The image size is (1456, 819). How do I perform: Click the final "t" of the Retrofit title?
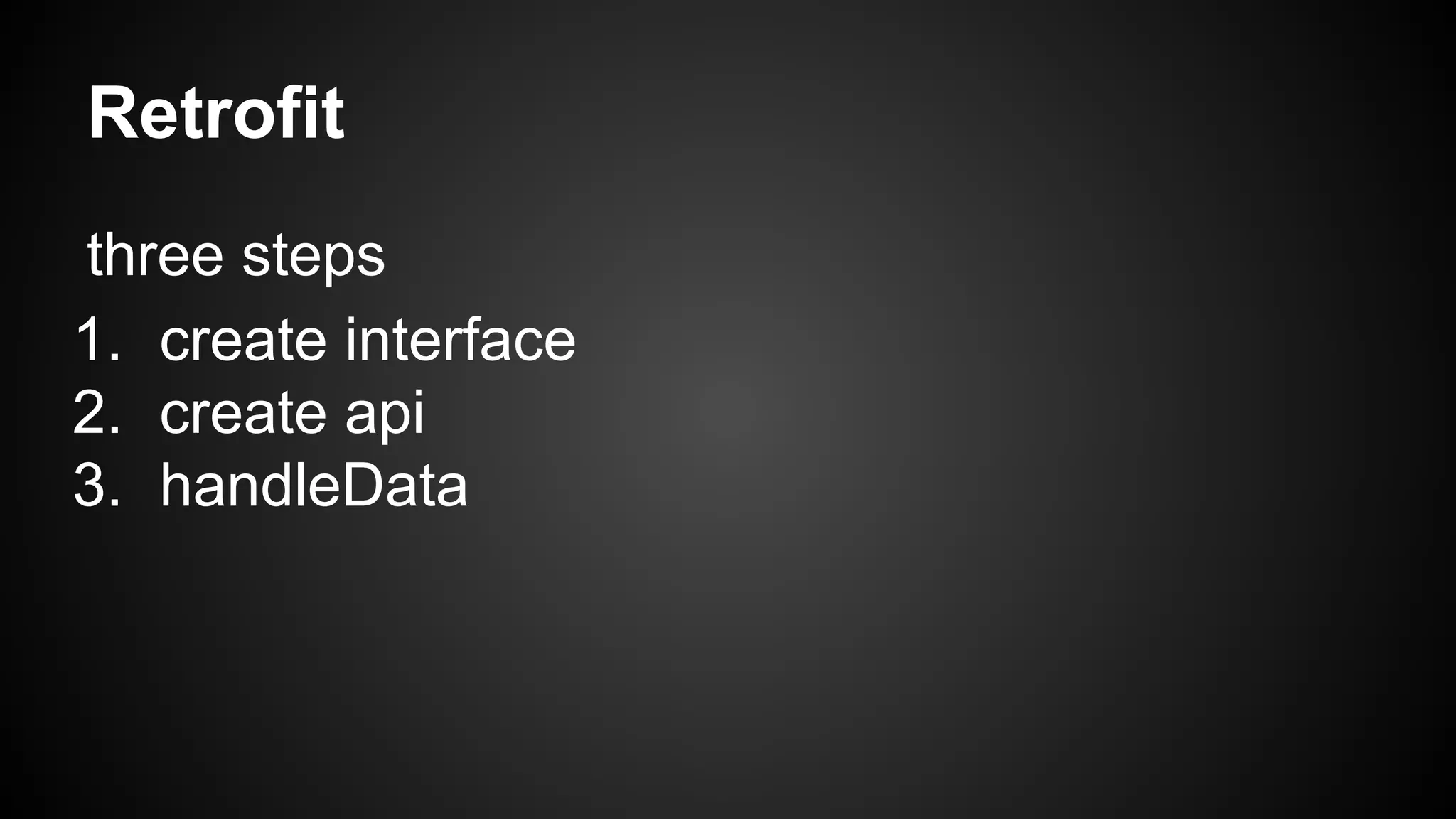[x=333, y=114]
